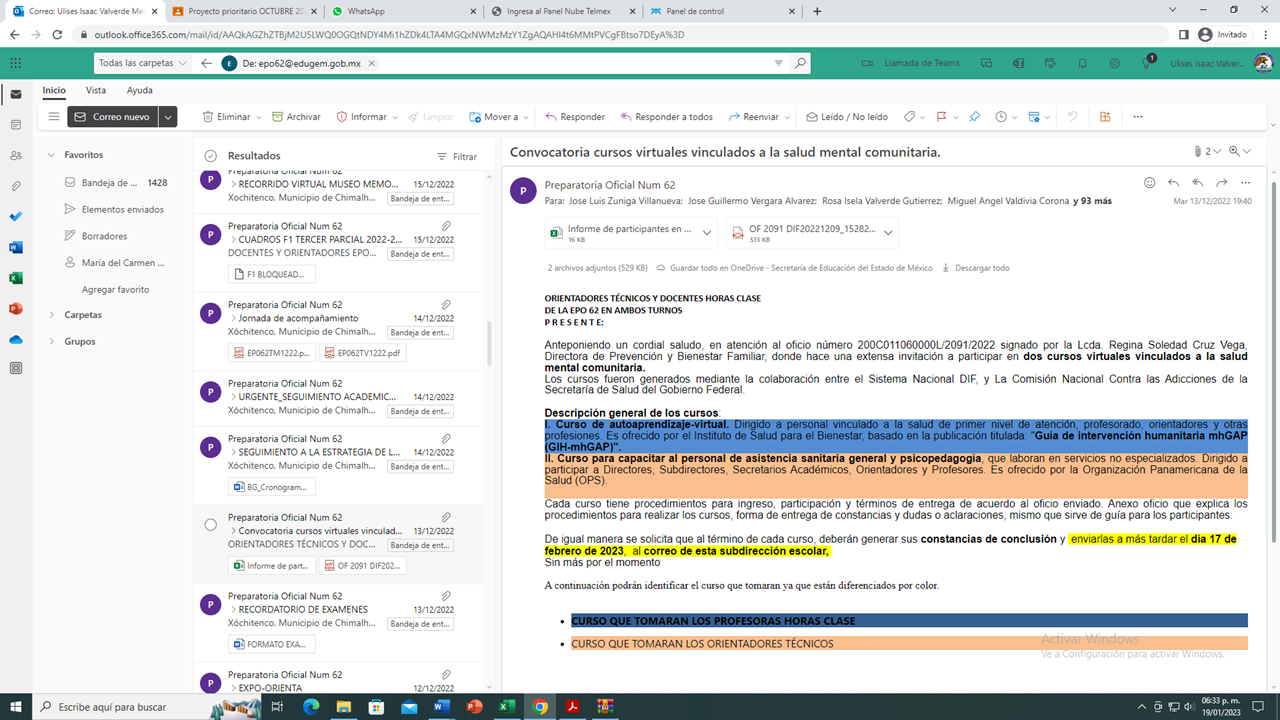This screenshot has height=720, width=1280.
Task: Click the search magnifier icon
Action: 800,63
